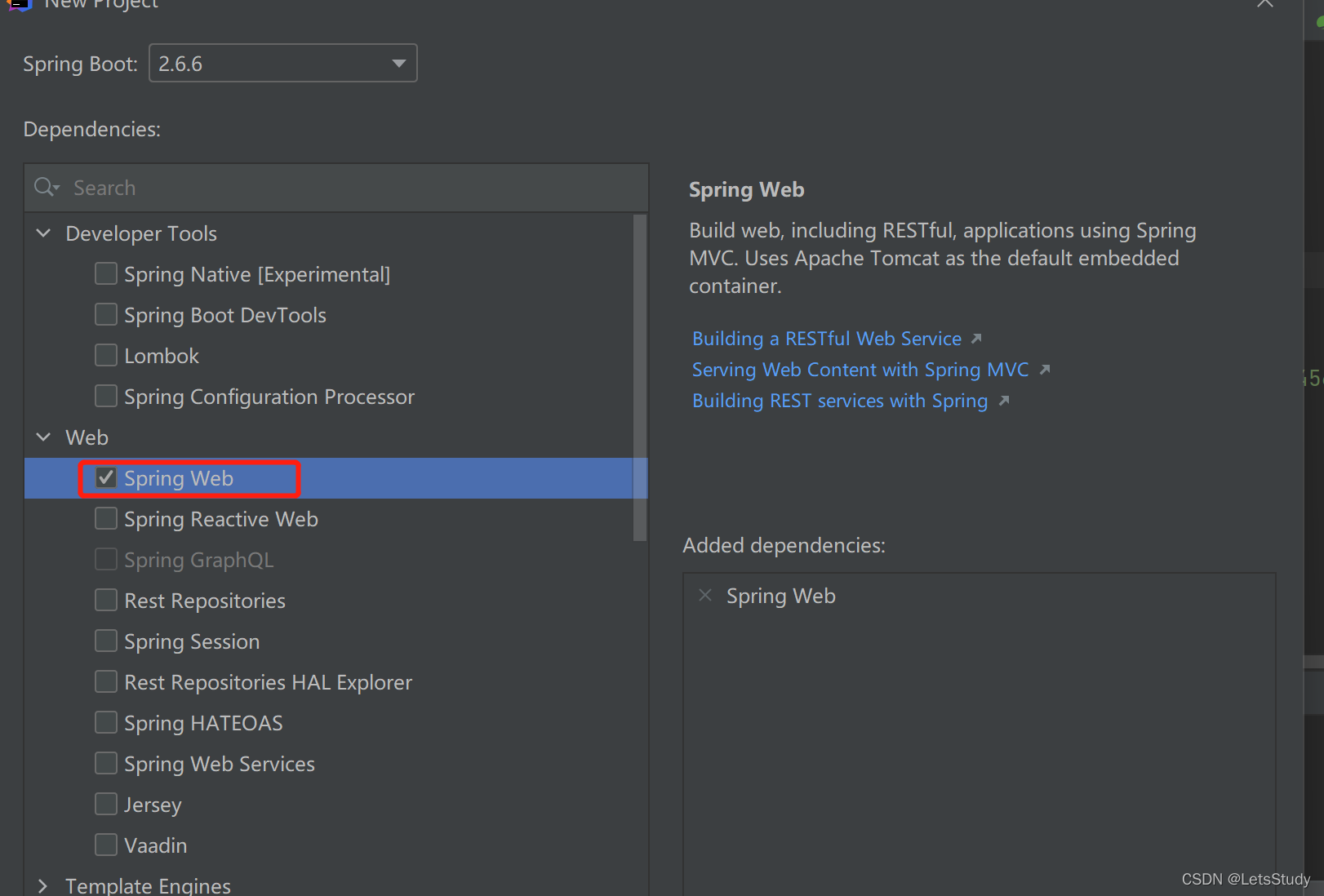Click the Developer Tools group label

pyautogui.click(x=141, y=233)
